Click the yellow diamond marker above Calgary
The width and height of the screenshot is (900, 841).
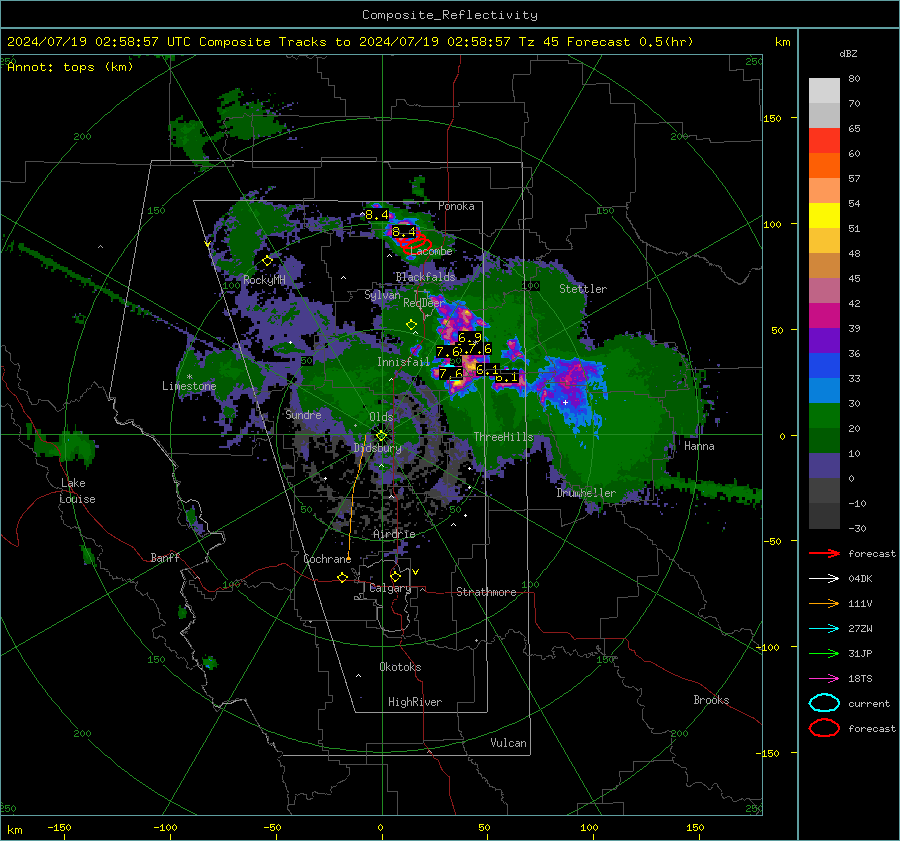click(x=395, y=576)
